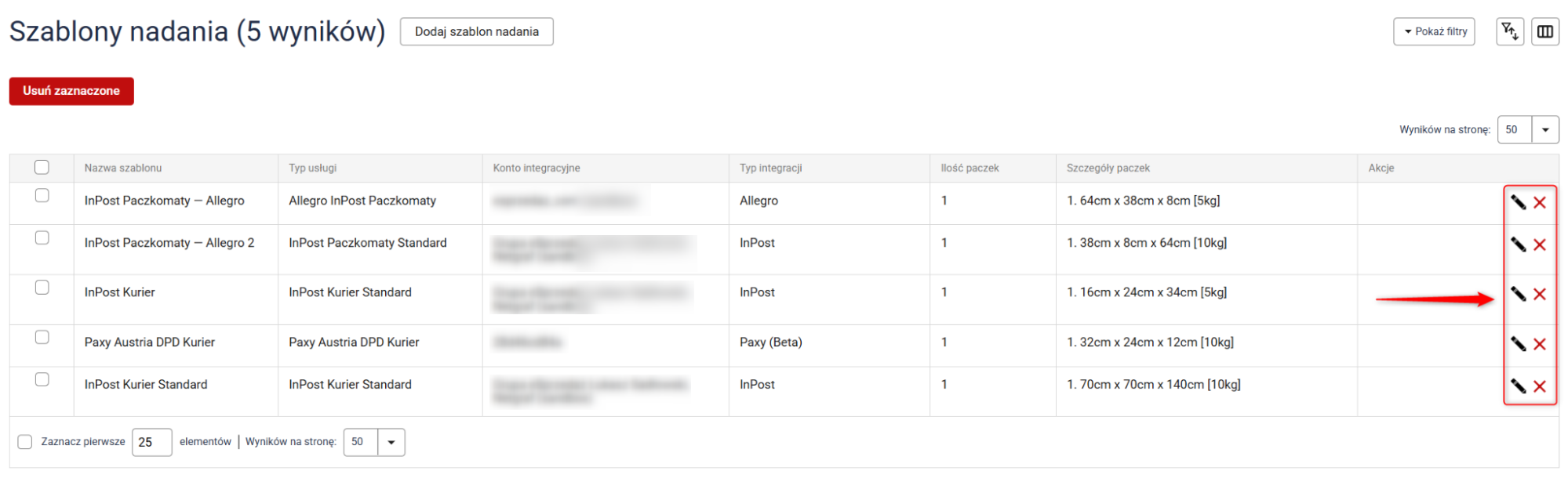Tick the Zaznacz pierwsze checkbox
Image resolution: width=1568 pixels, height=478 pixels.
coord(25,442)
